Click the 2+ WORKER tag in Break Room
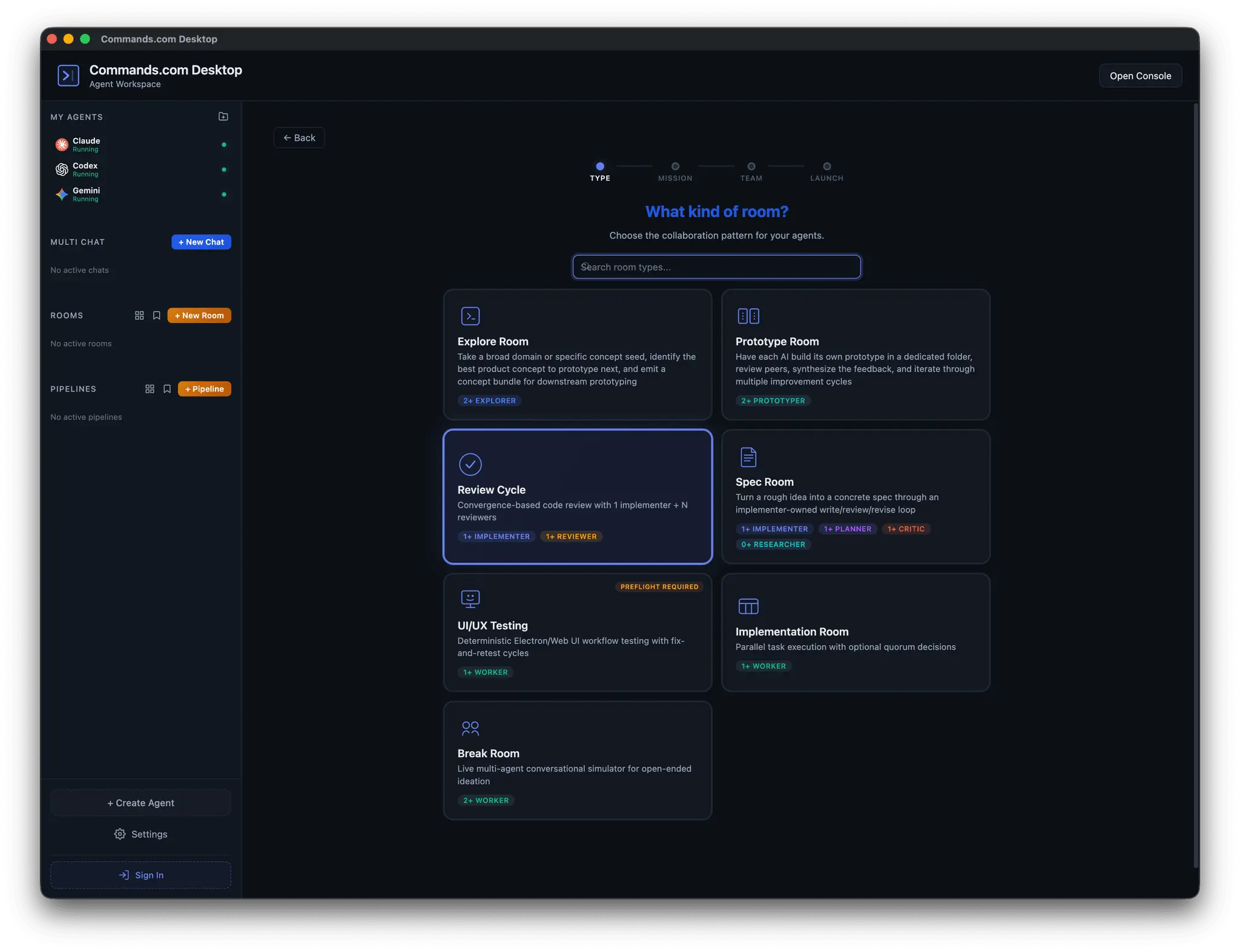 pyautogui.click(x=486, y=800)
